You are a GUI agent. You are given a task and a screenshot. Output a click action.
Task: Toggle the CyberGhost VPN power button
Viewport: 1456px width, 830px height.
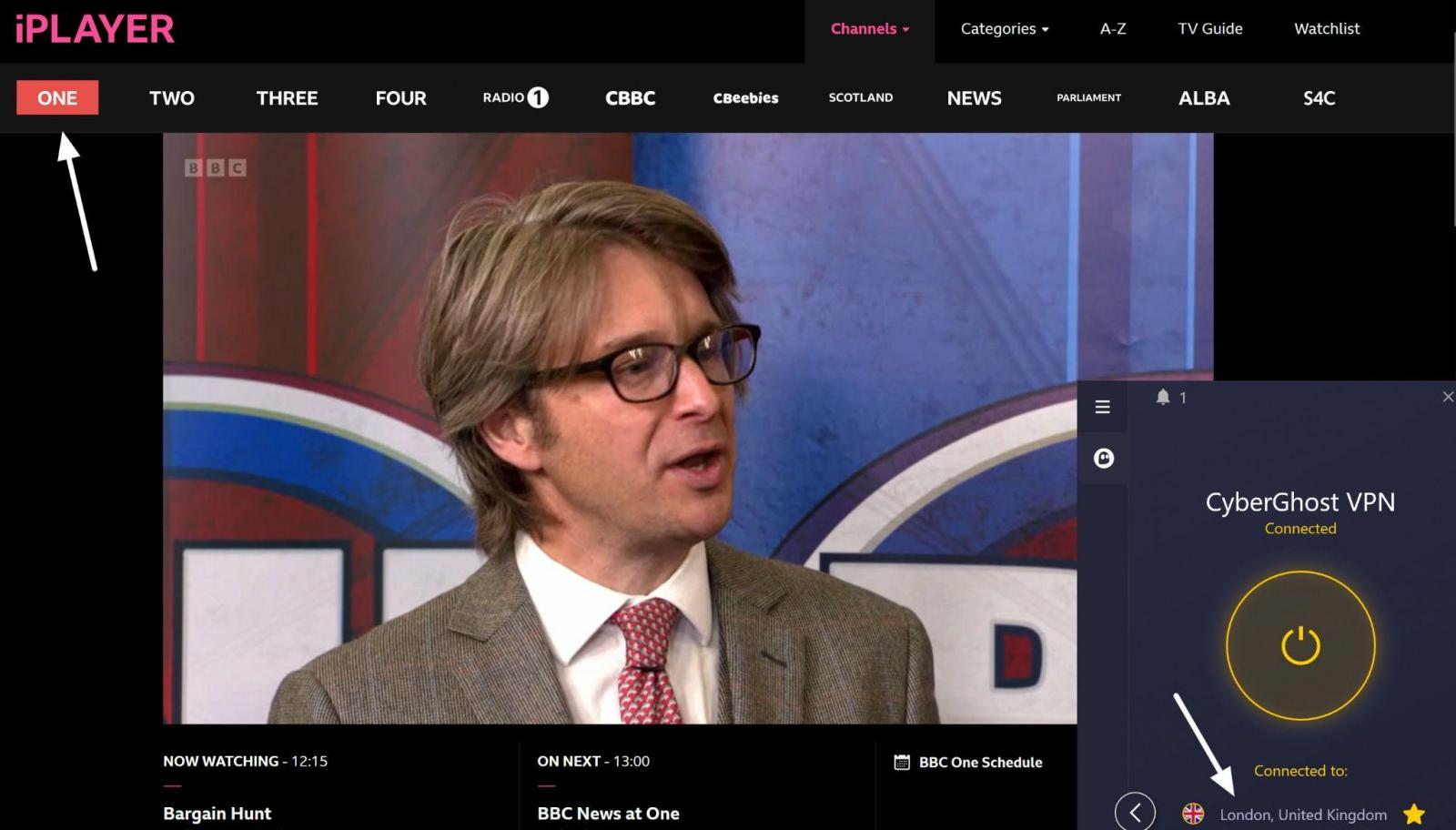(1300, 645)
